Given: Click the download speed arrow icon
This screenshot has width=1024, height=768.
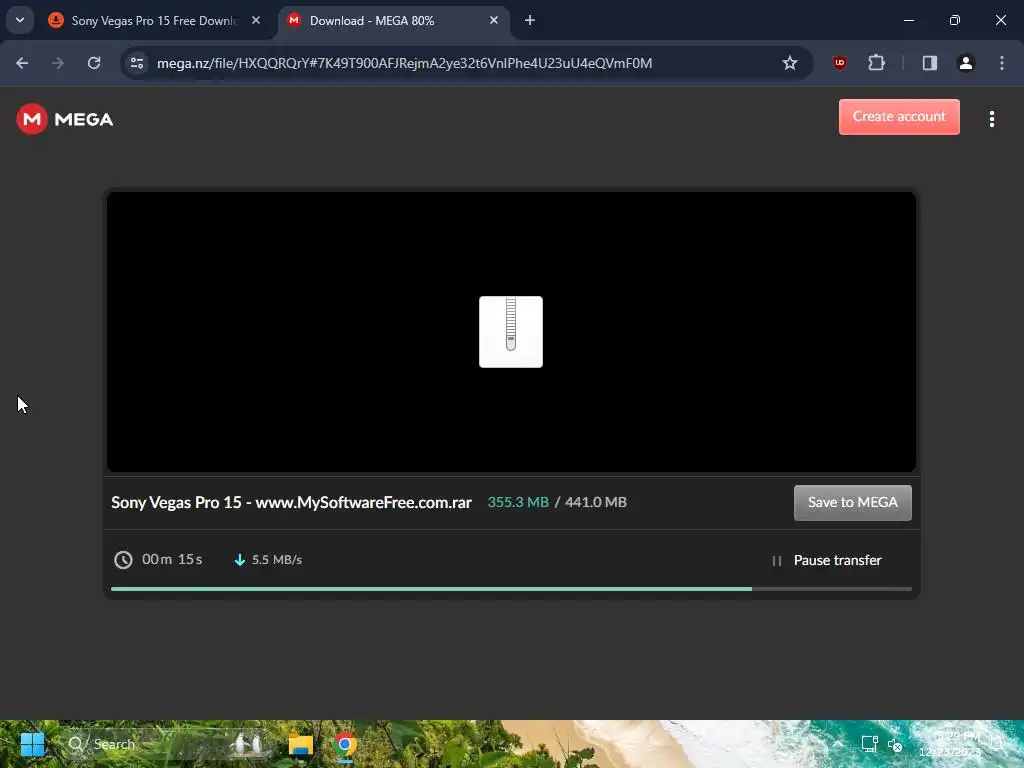Looking at the screenshot, I should tap(240, 560).
